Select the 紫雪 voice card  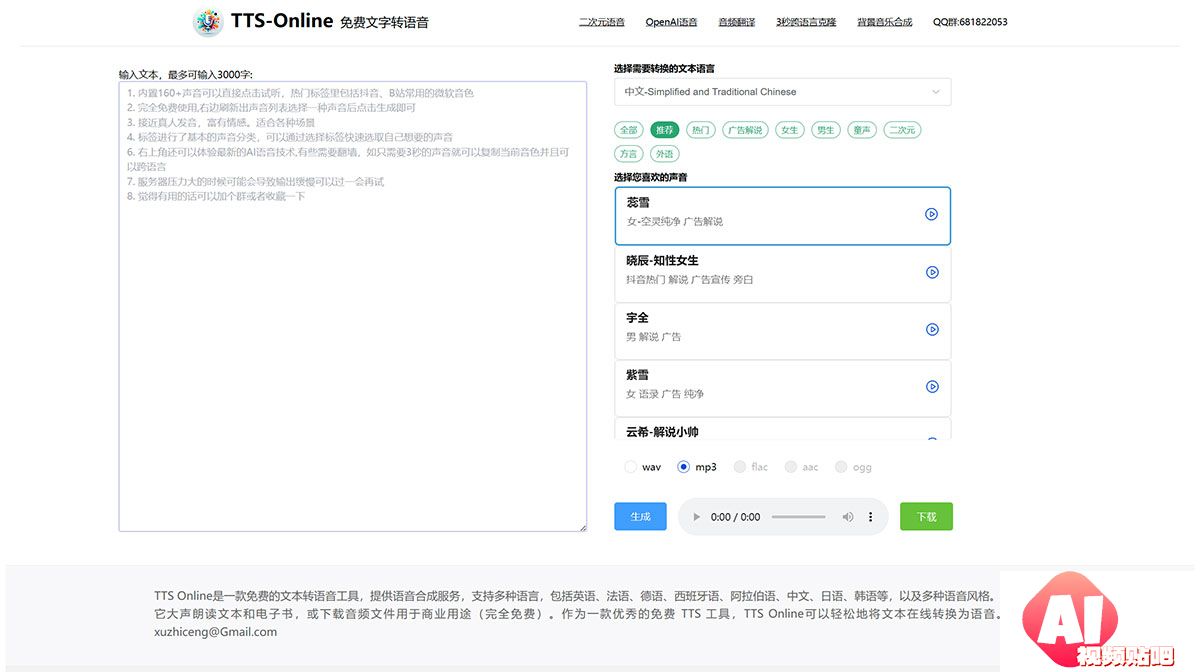pyautogui.click(x=783, y=388)
